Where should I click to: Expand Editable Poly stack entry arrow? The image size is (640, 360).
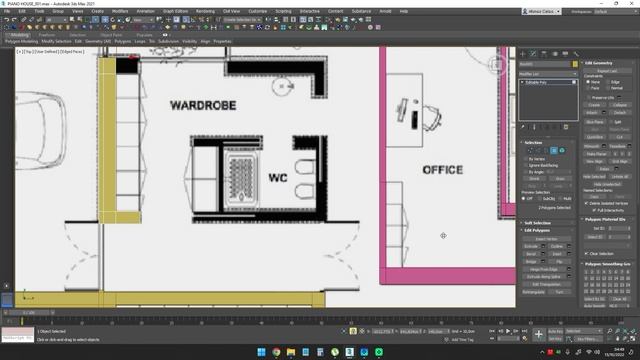tap(522, 82)
